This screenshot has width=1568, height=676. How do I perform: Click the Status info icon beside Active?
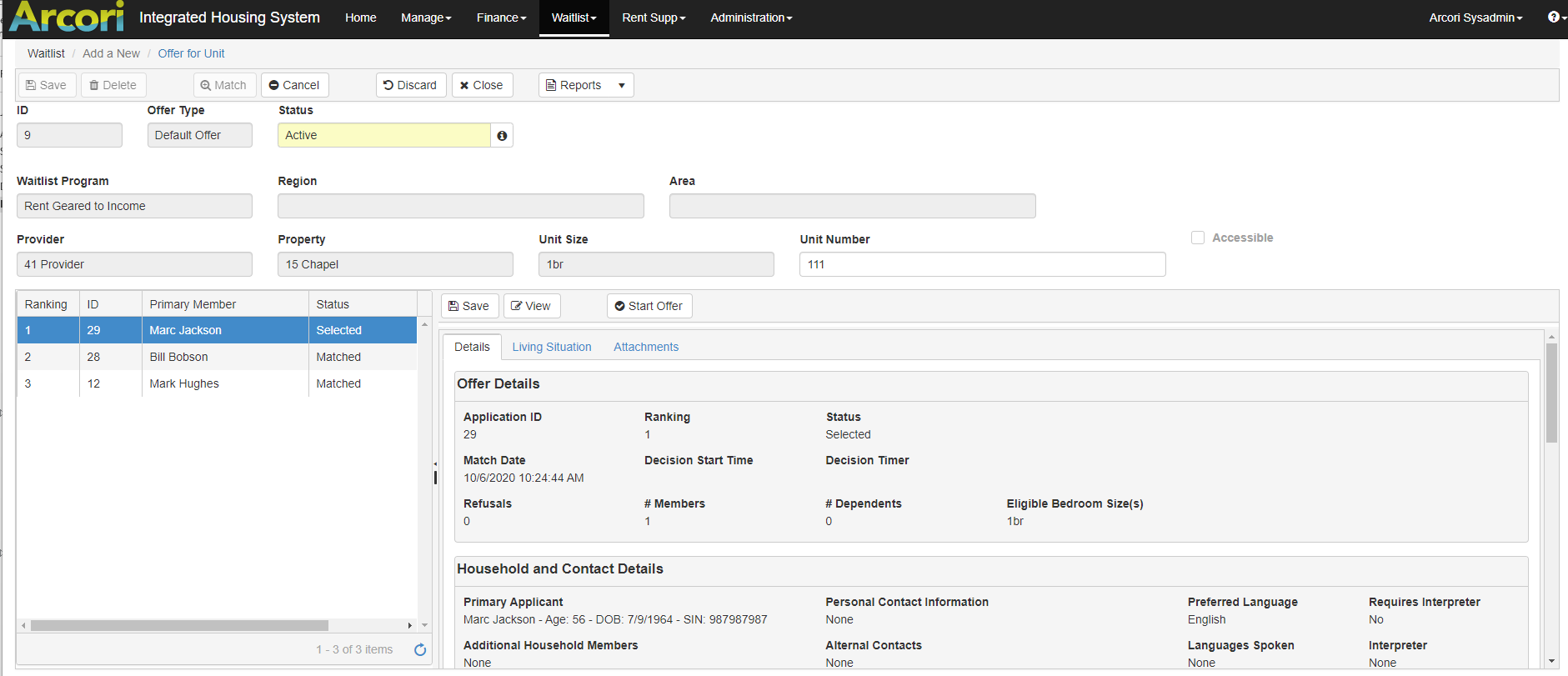(502, 135)
